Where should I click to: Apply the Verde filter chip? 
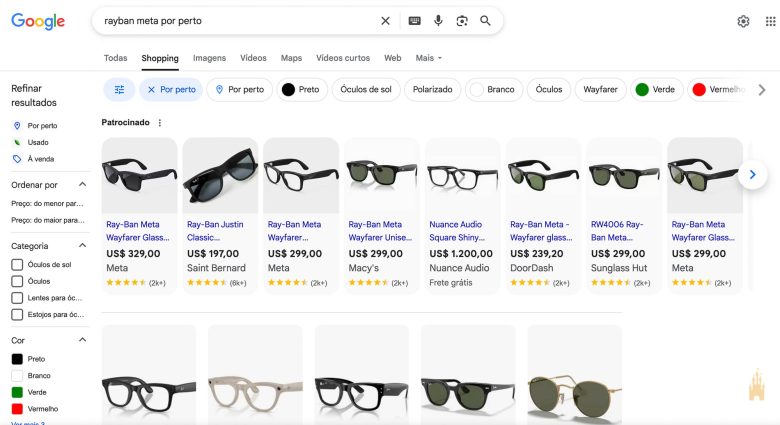click(657, 90)
